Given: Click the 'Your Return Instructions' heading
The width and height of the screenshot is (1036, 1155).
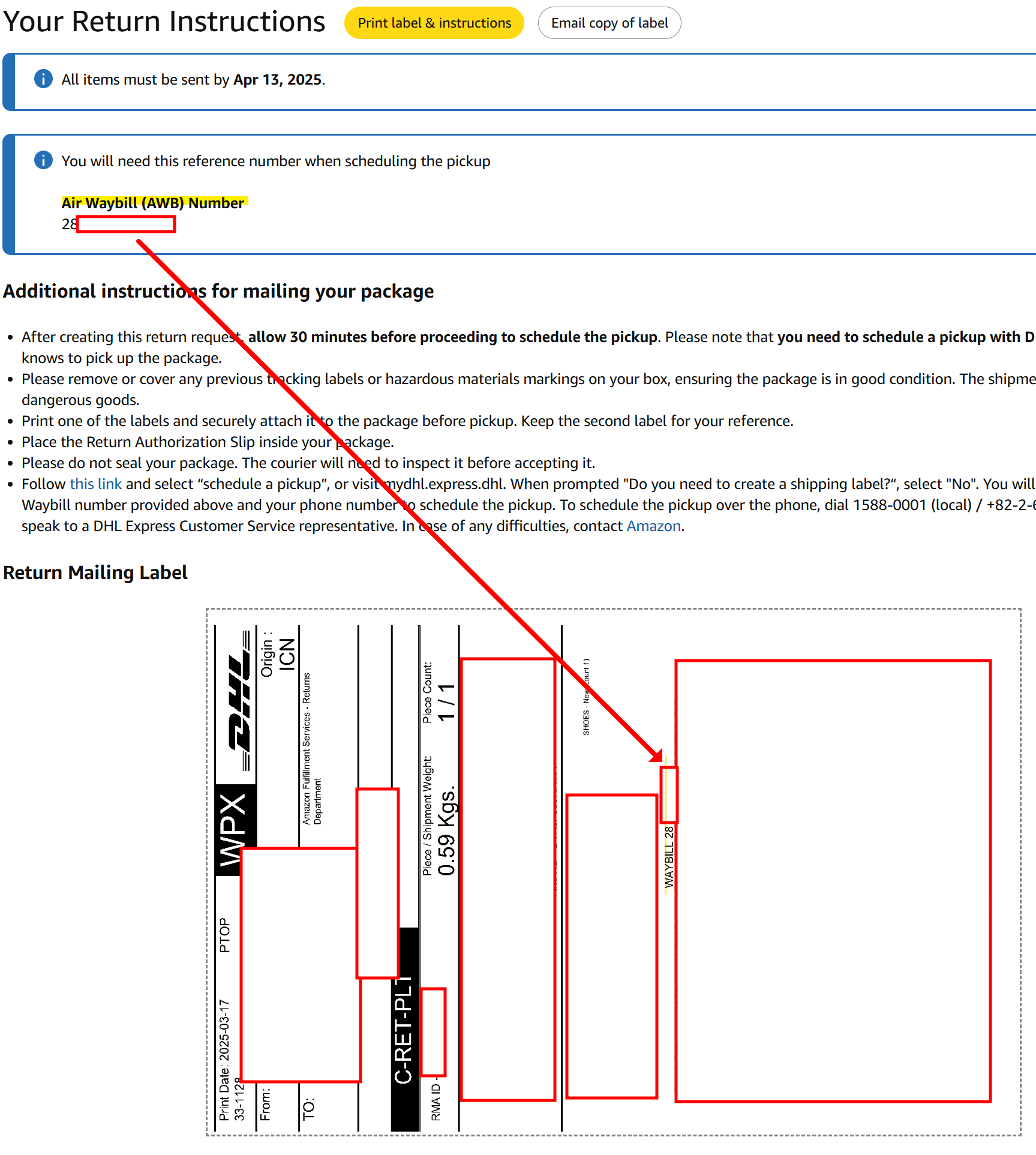Looking at the screenshot, I should click(x=164, y=22).
